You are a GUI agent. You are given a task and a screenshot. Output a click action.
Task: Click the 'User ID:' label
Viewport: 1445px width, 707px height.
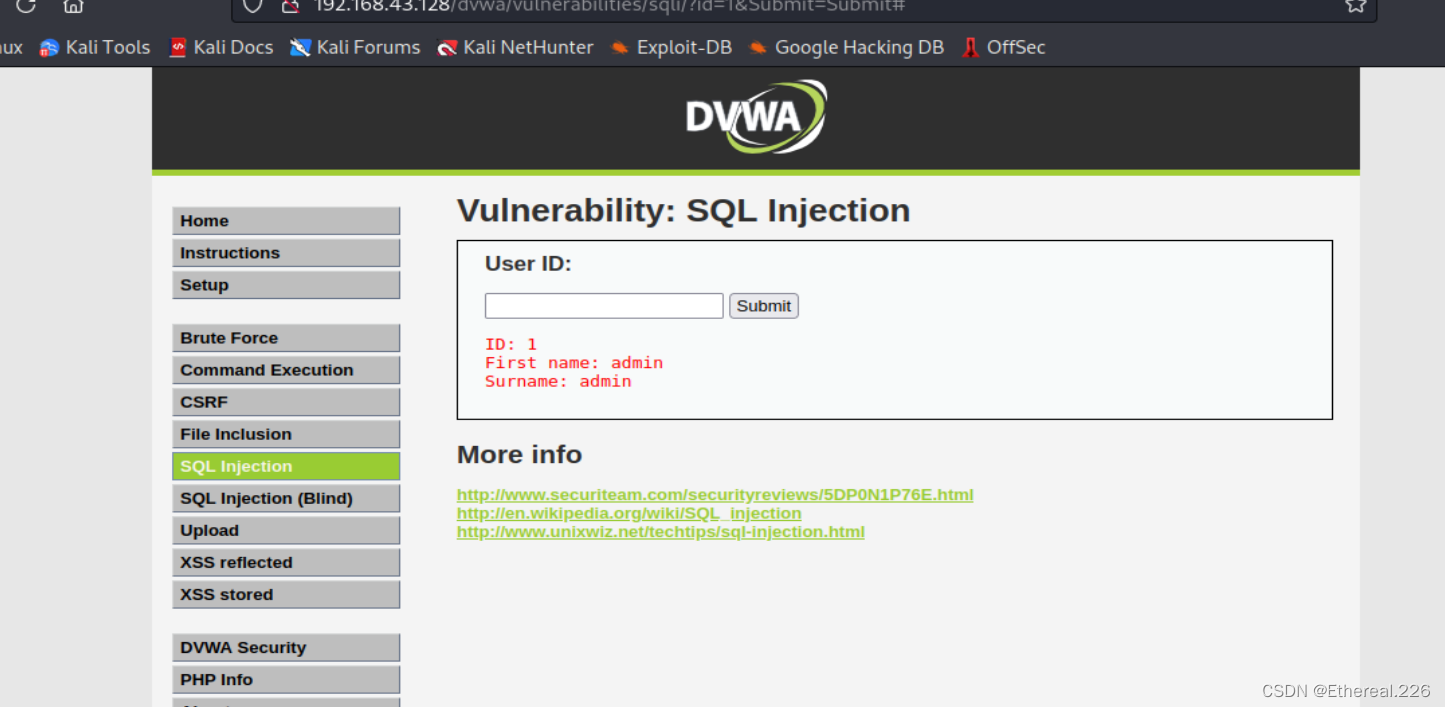528,264
